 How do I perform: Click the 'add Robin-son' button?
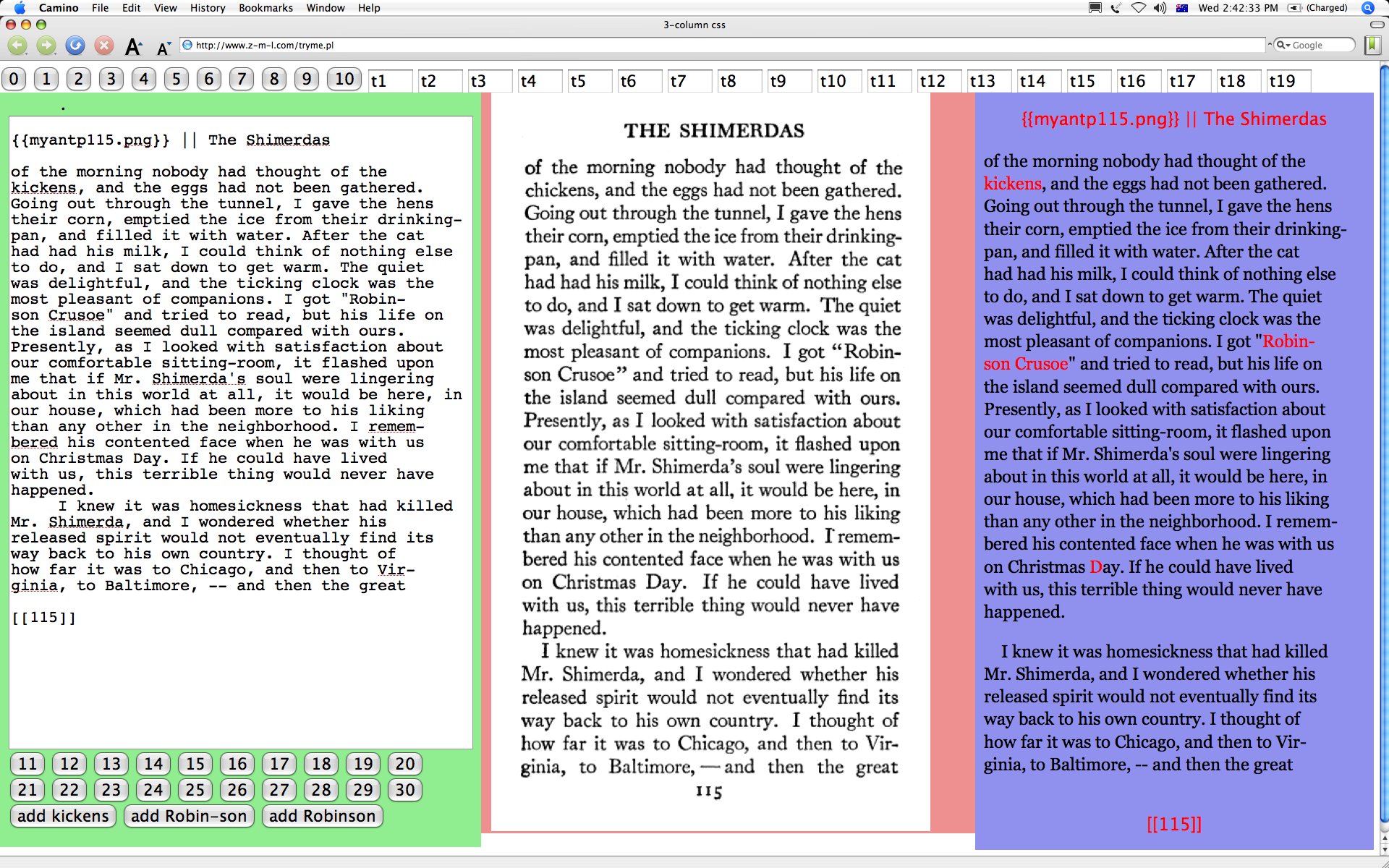[x=189, y=816]
